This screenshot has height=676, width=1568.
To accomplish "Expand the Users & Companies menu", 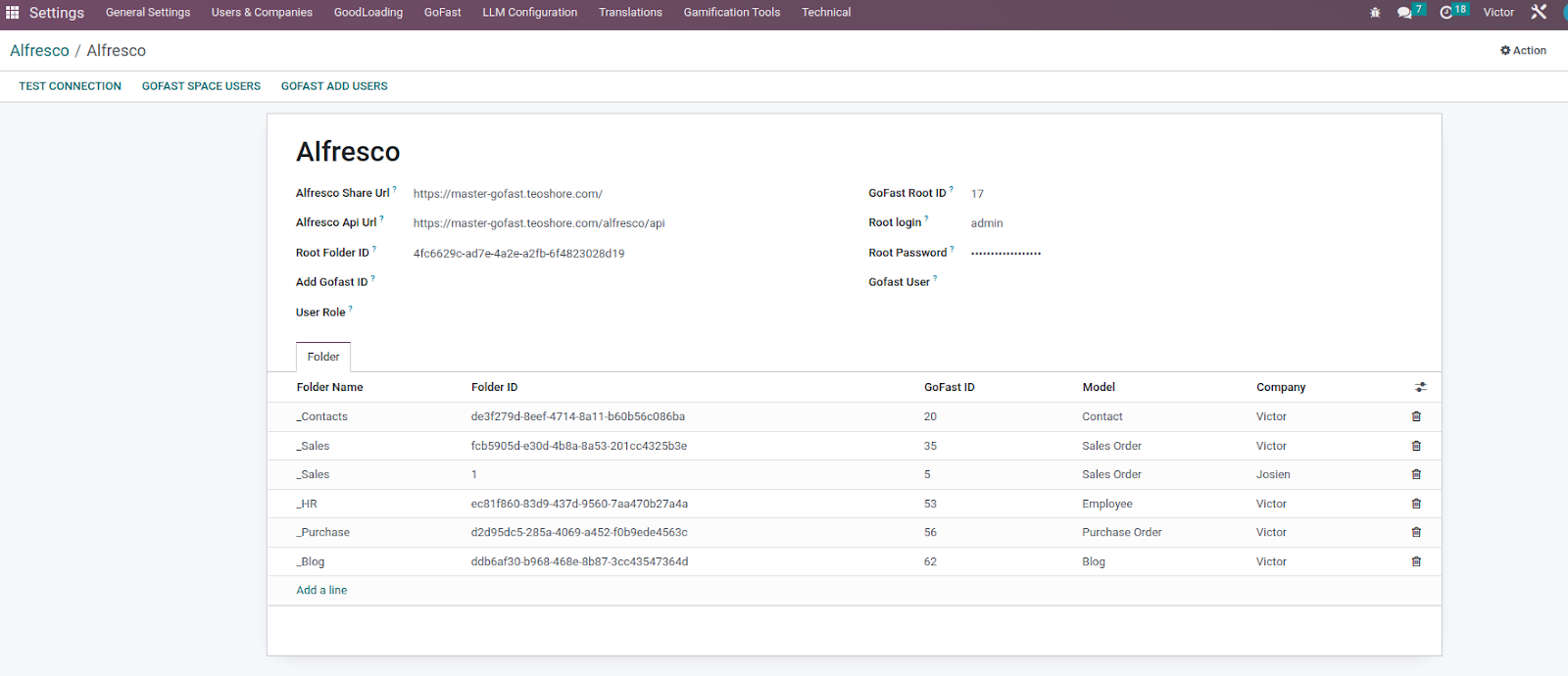I will [x=262, y=13].
